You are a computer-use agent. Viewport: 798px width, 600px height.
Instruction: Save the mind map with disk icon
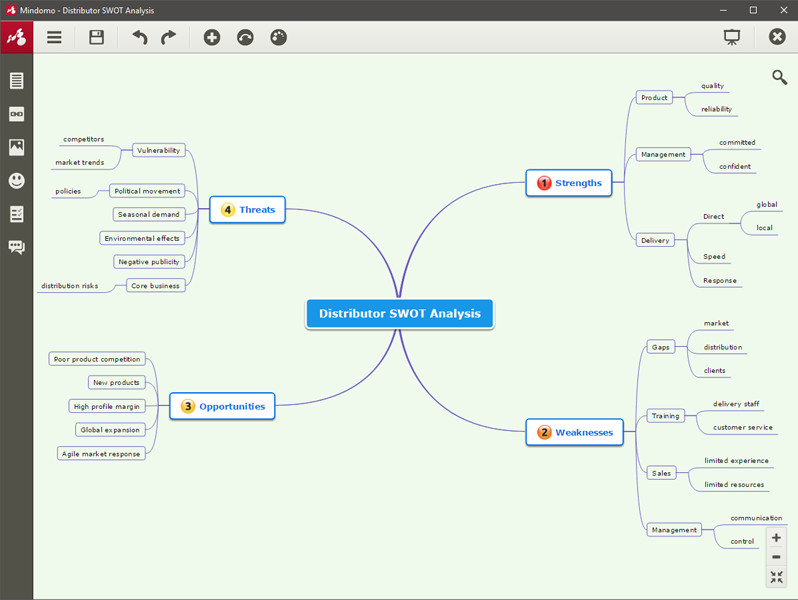click(96, 37)
